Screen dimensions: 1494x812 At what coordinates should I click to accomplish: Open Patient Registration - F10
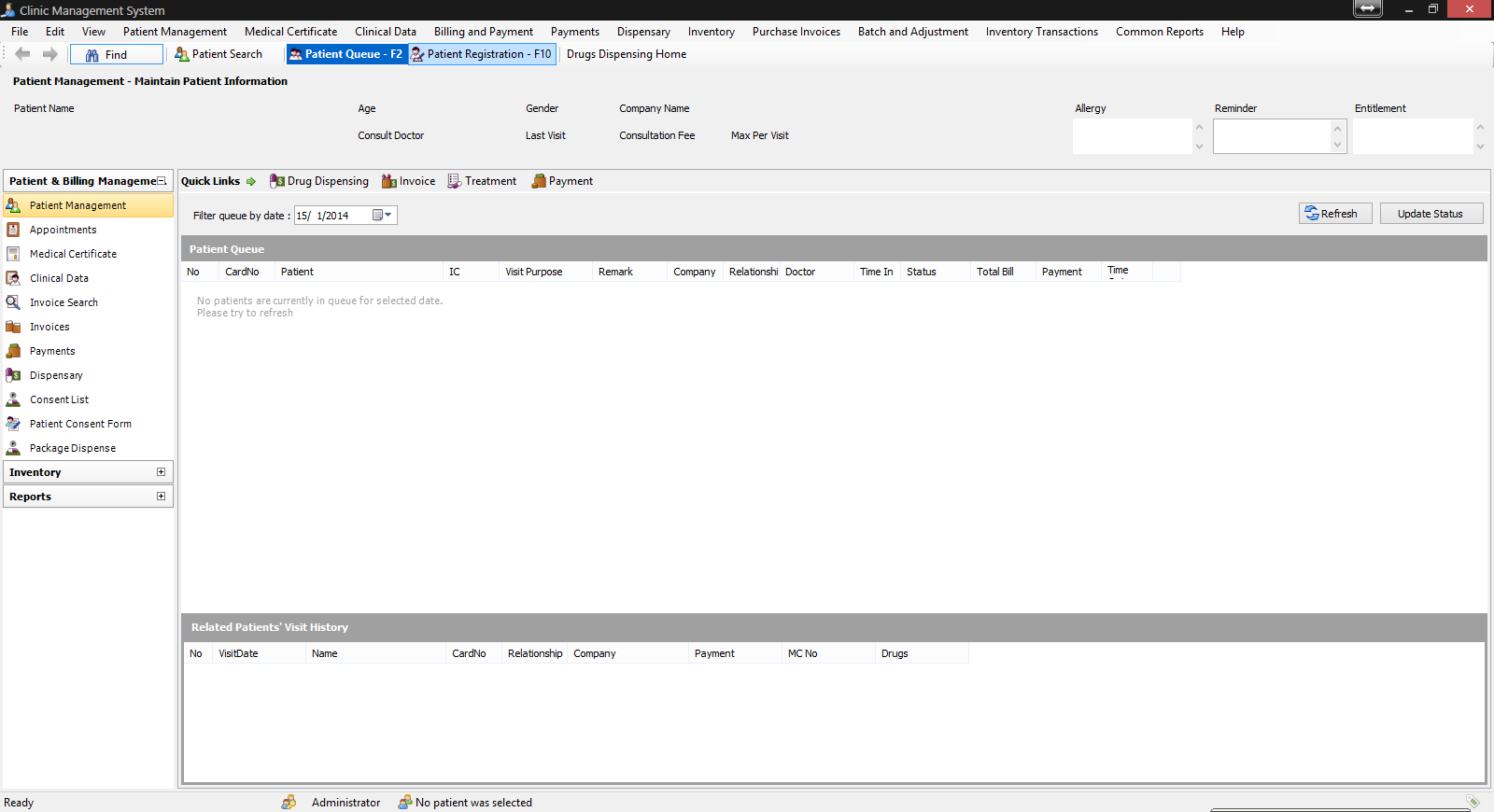482,54
